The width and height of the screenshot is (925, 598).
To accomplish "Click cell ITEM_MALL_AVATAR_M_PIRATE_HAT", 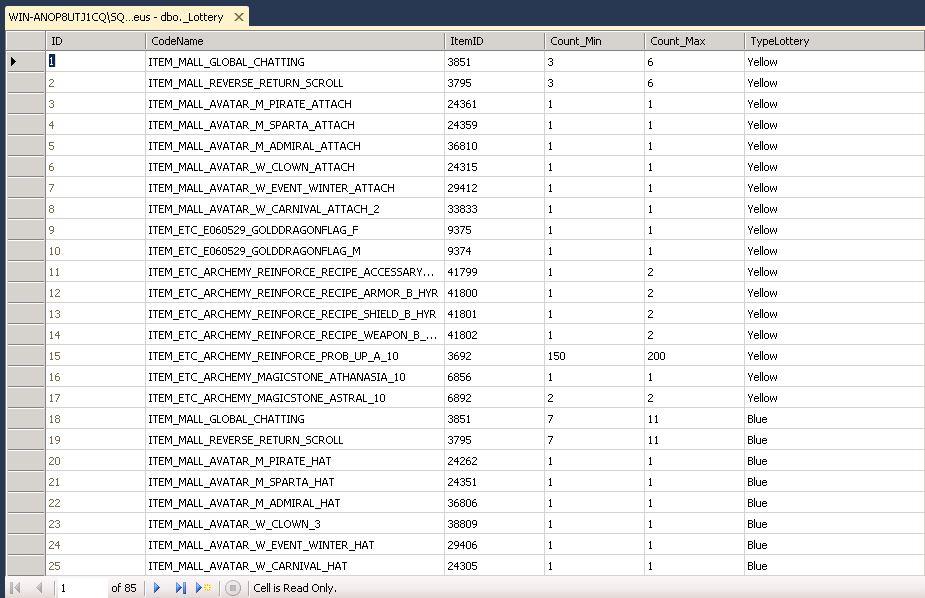I will tap(294, 461).
